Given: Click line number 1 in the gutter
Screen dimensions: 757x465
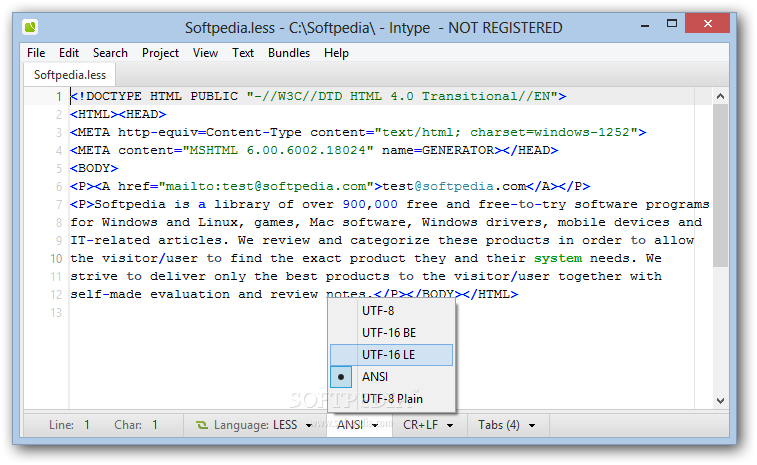Looking at the screenshot, I should point(59,97).
